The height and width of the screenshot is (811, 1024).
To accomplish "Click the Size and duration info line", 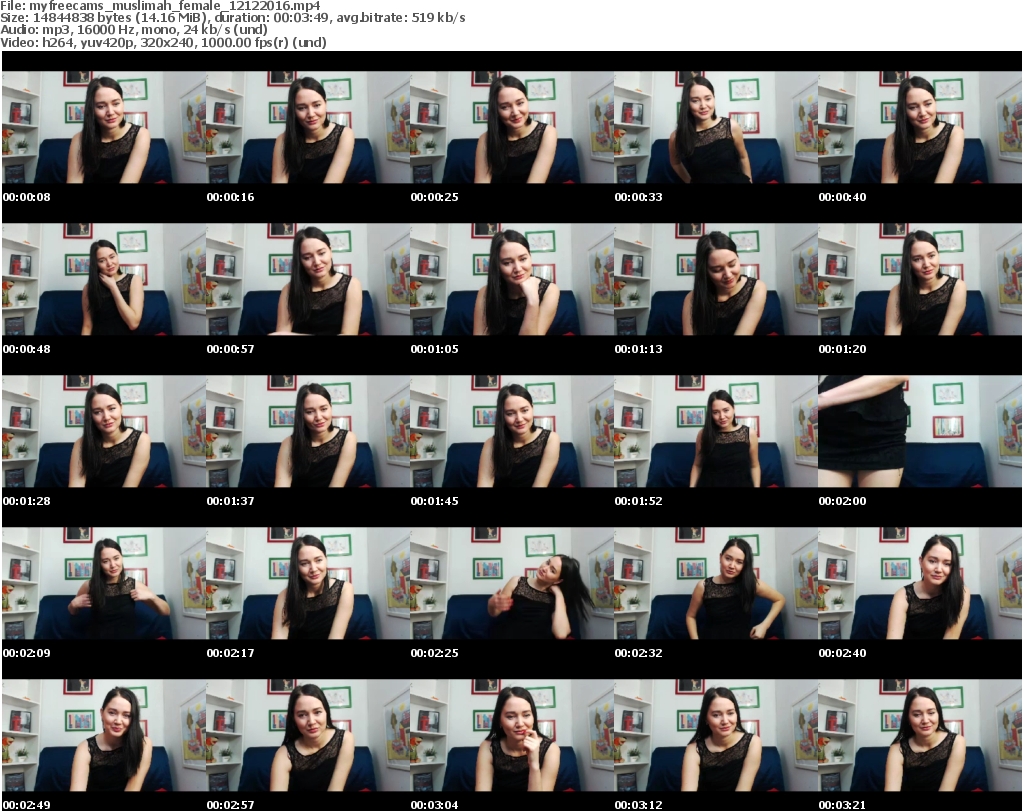I will tap(232, 18).
